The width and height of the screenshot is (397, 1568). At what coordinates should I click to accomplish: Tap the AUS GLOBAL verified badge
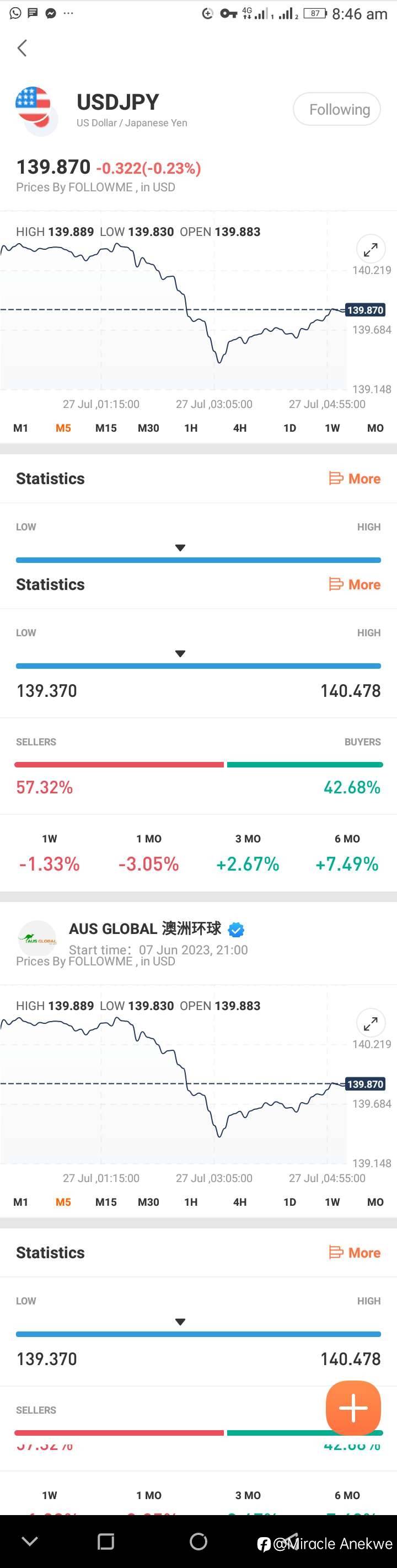click(236, 930)
